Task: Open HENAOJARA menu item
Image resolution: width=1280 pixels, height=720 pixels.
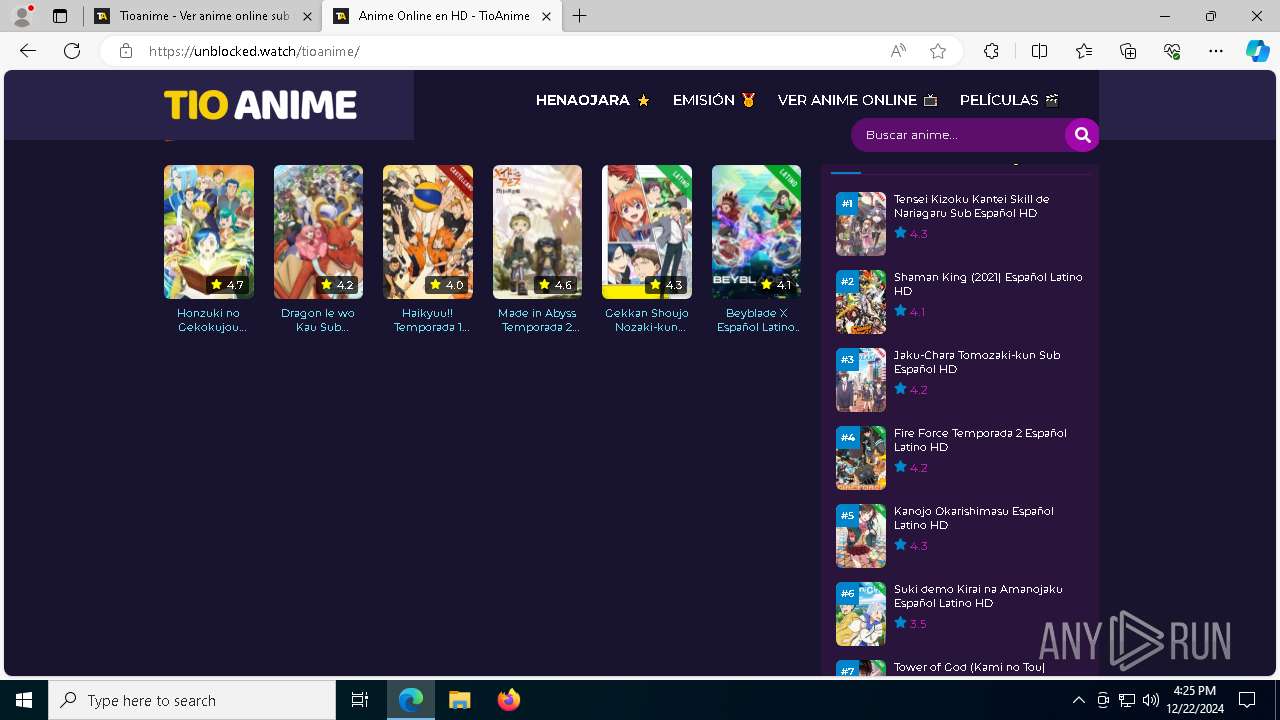Action: 593,100
